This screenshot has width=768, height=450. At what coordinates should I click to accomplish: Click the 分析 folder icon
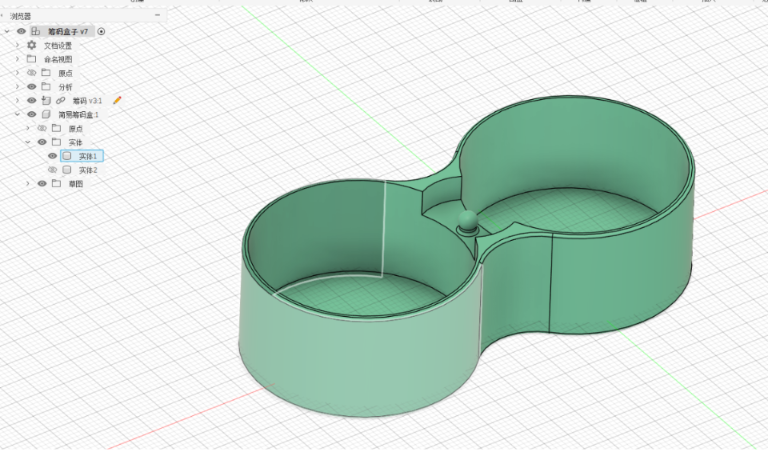(46, 86)
